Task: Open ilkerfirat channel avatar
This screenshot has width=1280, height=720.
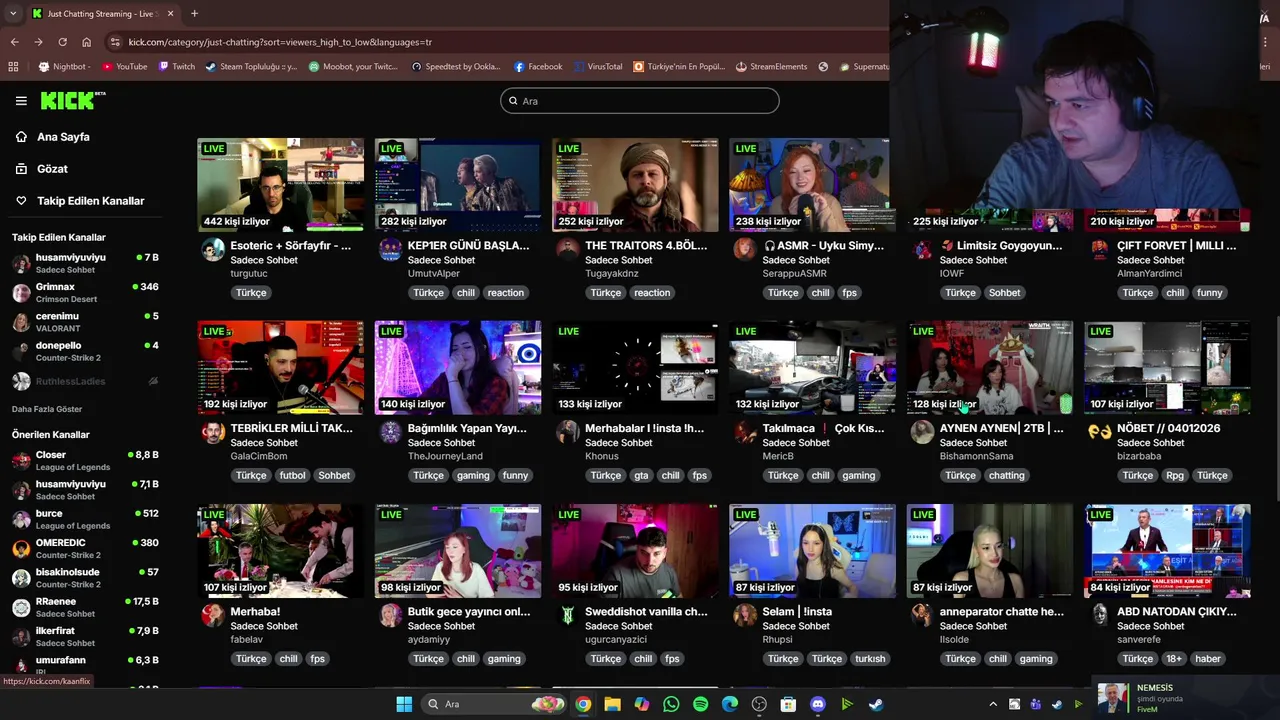Action: point(21,636)
